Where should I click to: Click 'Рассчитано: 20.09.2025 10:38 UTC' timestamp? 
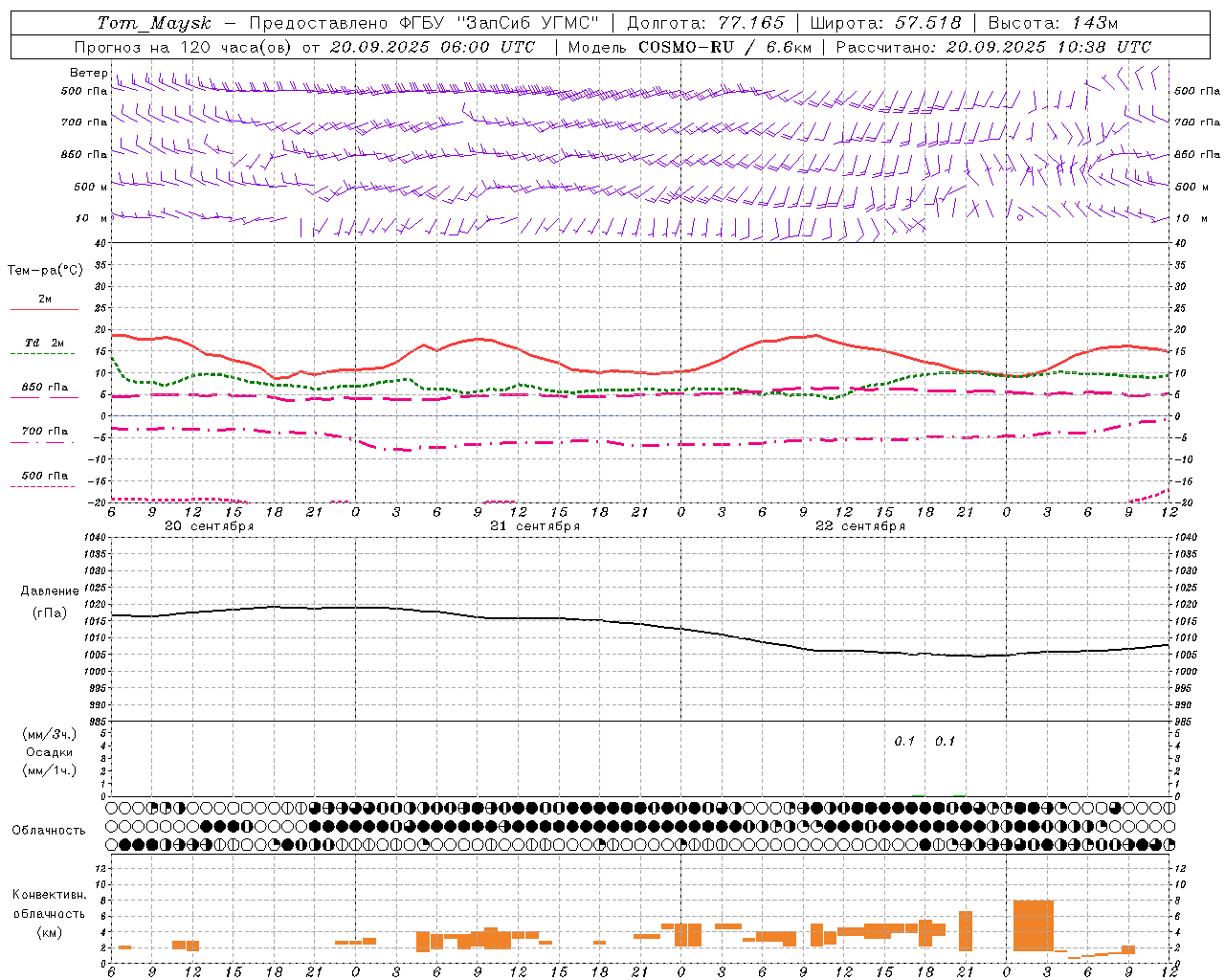click(x=993, y=47)
